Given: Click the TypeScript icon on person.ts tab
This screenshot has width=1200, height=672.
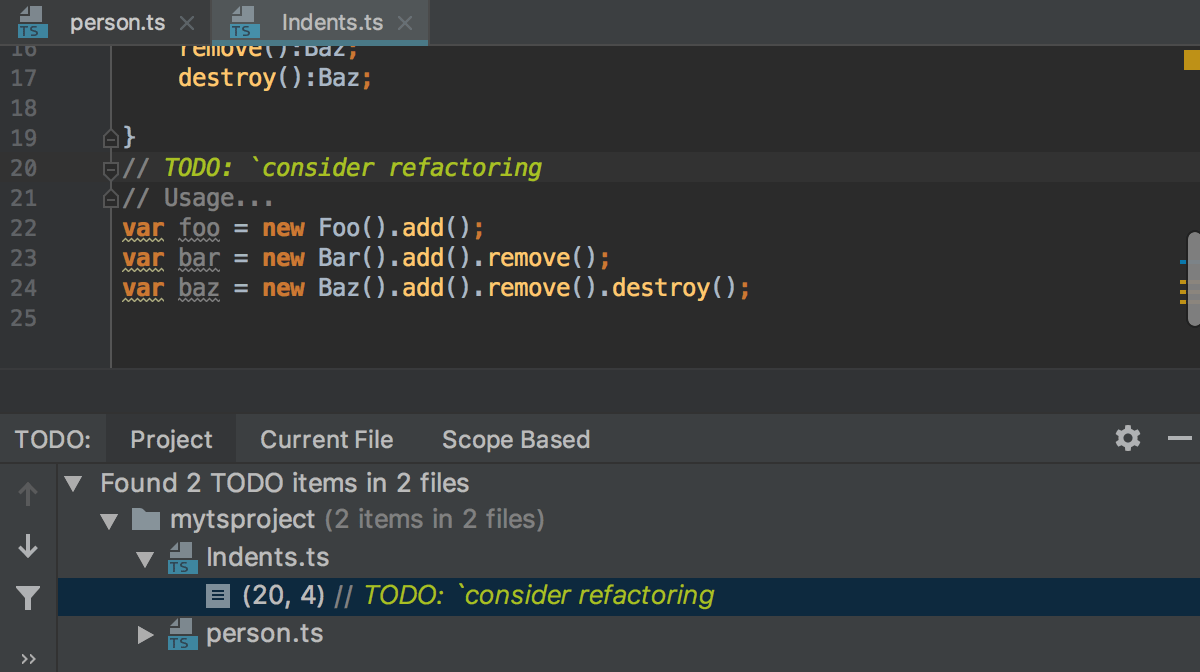Looking at the screenshot, I should point(31,21).
